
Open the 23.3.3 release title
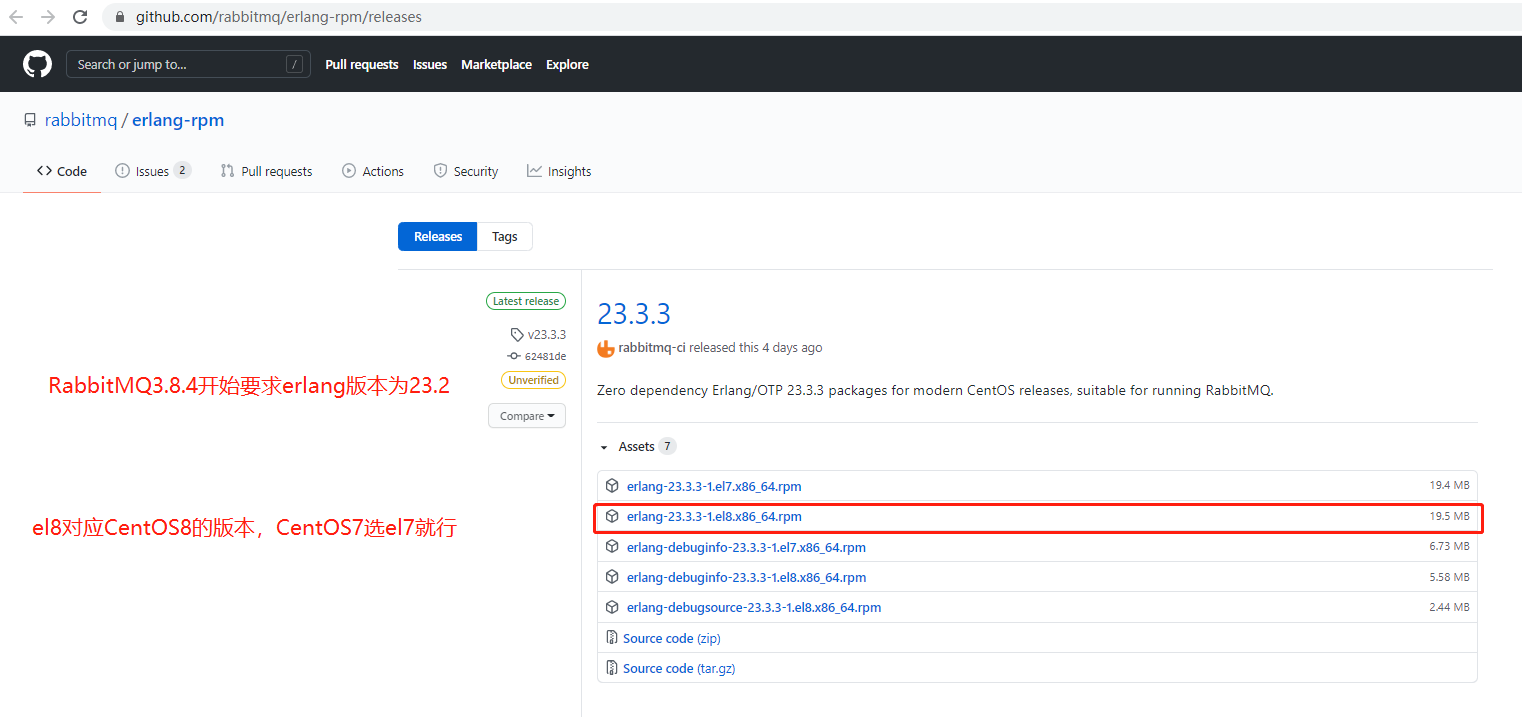[634, 314]
